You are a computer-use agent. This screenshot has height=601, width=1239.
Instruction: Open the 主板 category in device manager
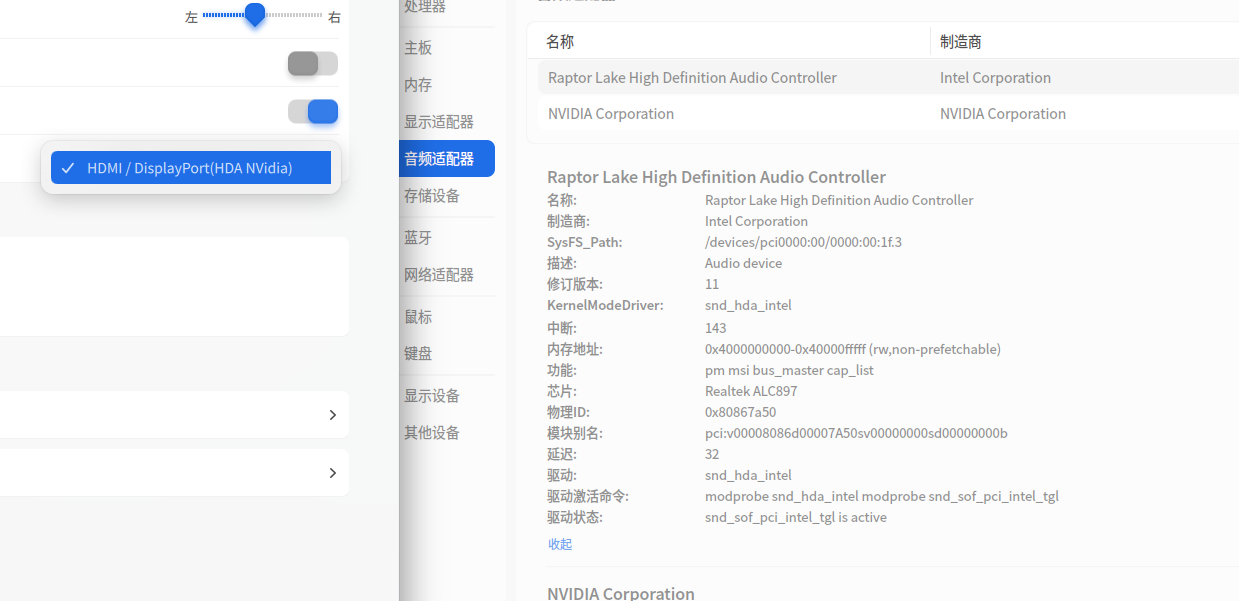[418, 48]
